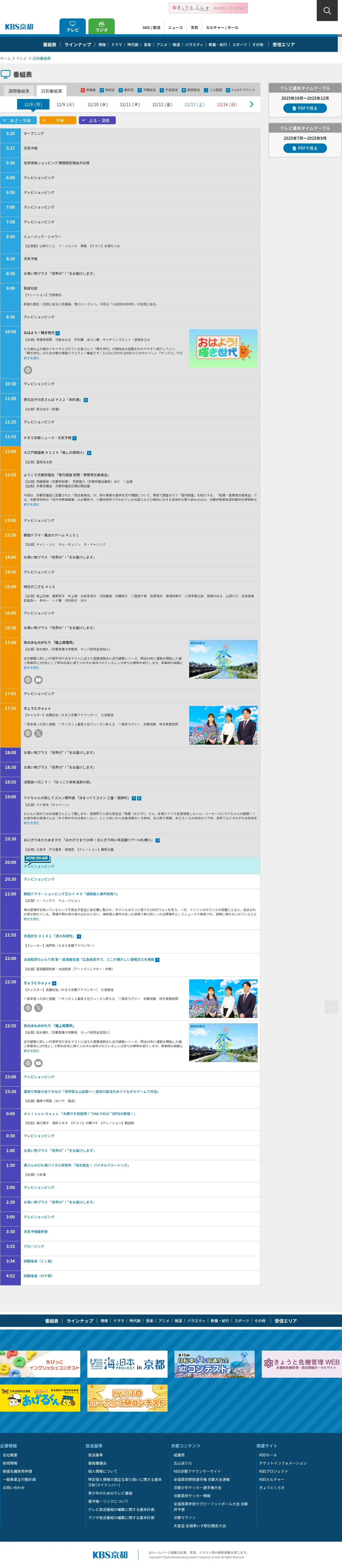342x1568 pixels.
Task: Click the 17:35 きょうとDays program thumbnail
Action: pos(223,725)
